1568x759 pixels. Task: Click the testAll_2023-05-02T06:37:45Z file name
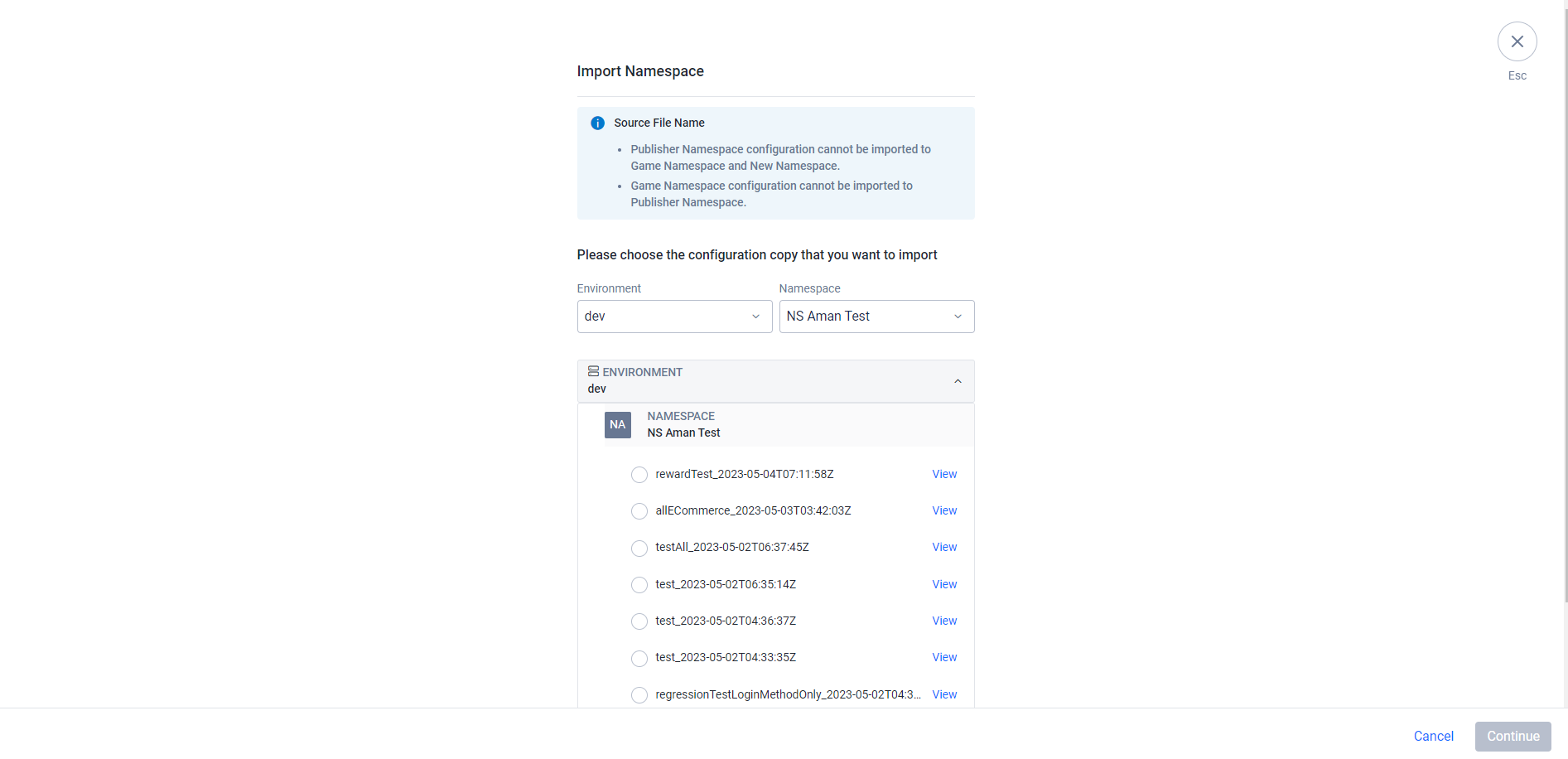point(732,547)
